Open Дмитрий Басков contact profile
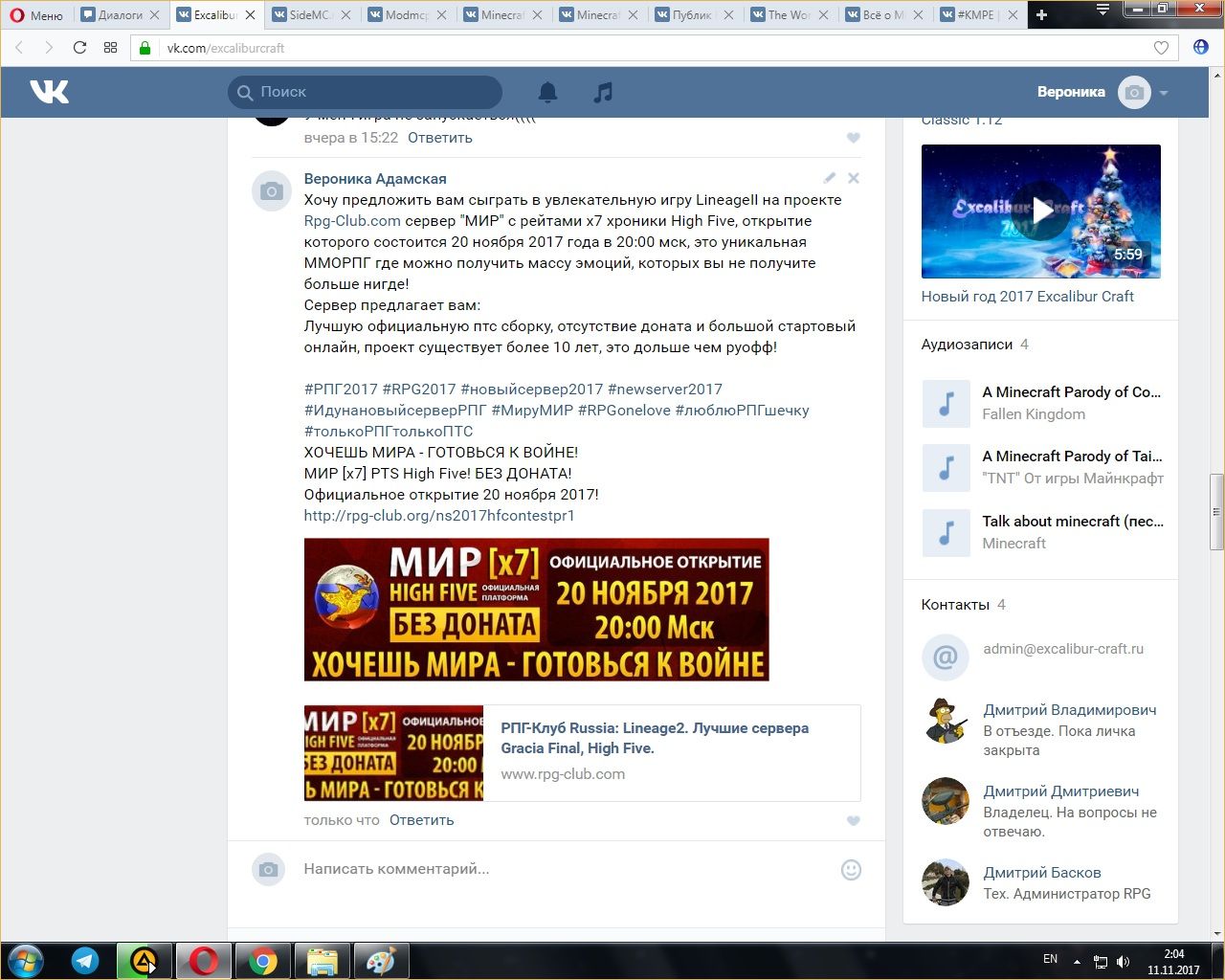 click(1042, 873)
